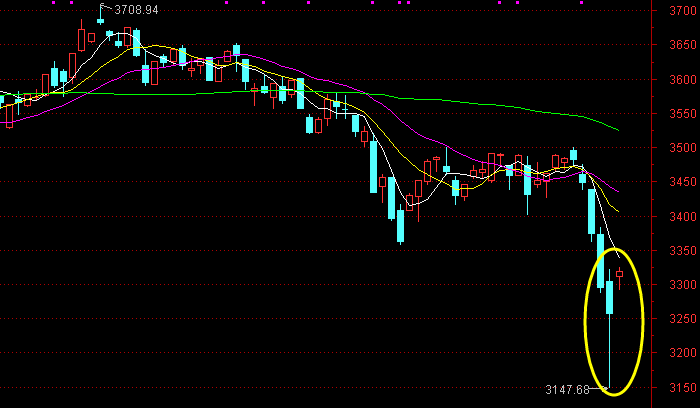Screen dimensions: 700x408
Task: Click the 3700 price axis label
Action: (x=683, y=11)
